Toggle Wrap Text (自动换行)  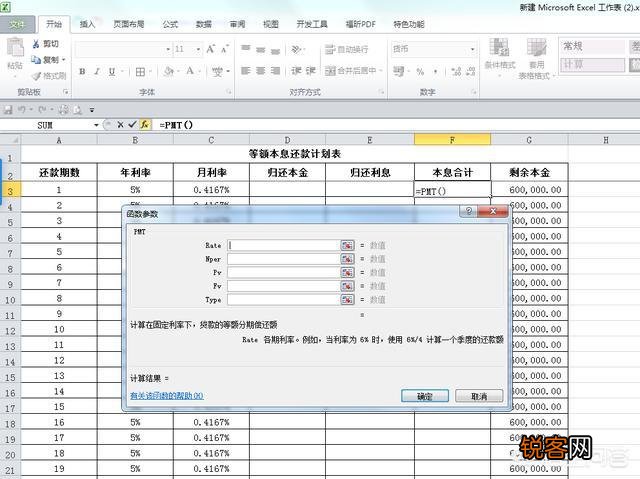[x=347, y=49]
